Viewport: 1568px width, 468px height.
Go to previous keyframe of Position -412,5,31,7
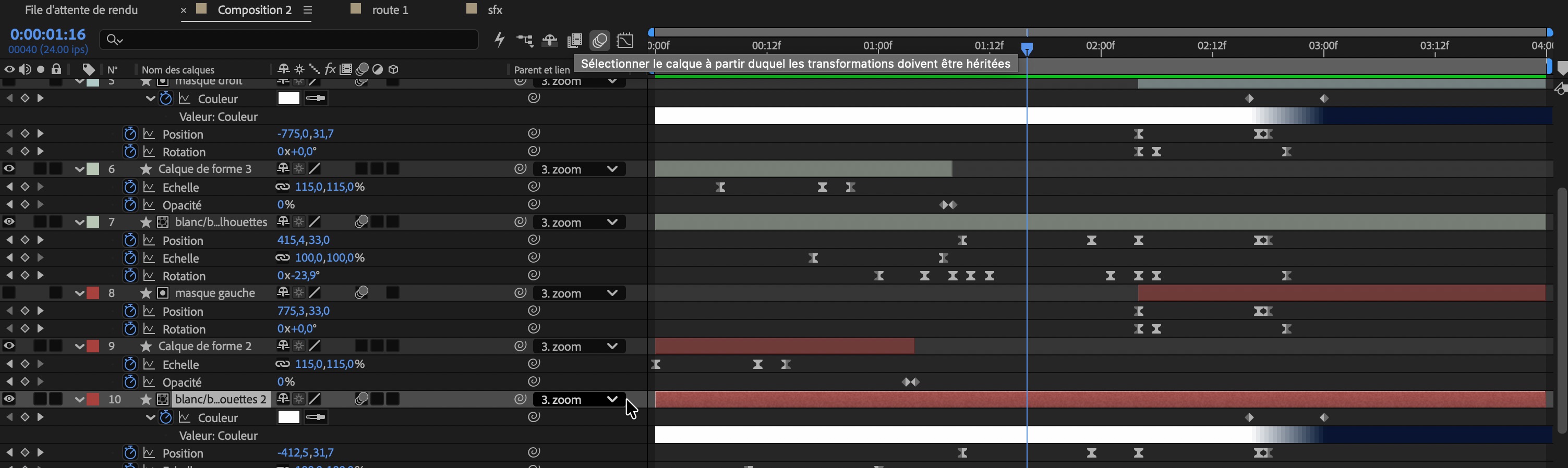[x=9, y=453]
